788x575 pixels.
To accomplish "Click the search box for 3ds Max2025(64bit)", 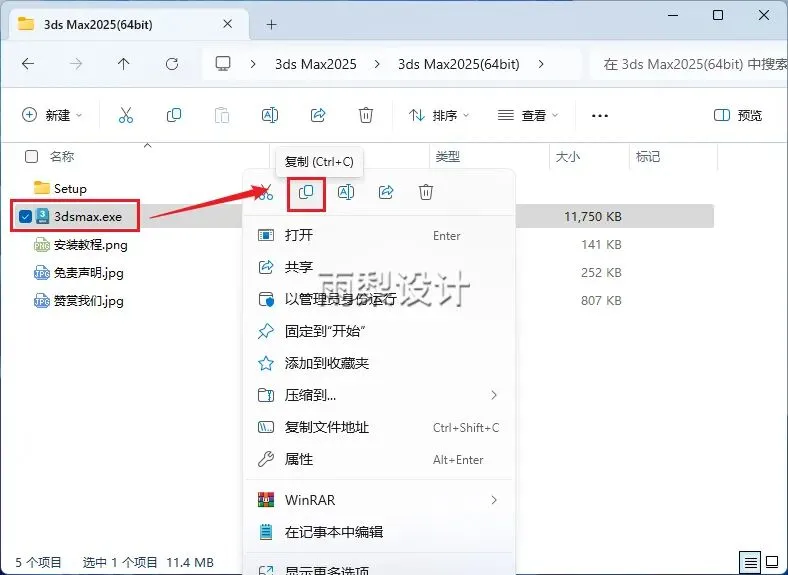I will pyautogui.click(x=690, y=64).
